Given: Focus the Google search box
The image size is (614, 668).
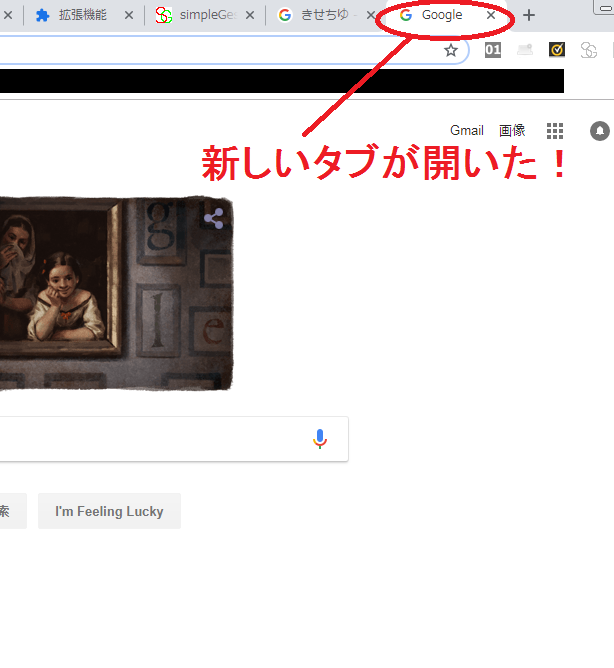Looking at the screenshot, I should point(174,439).
